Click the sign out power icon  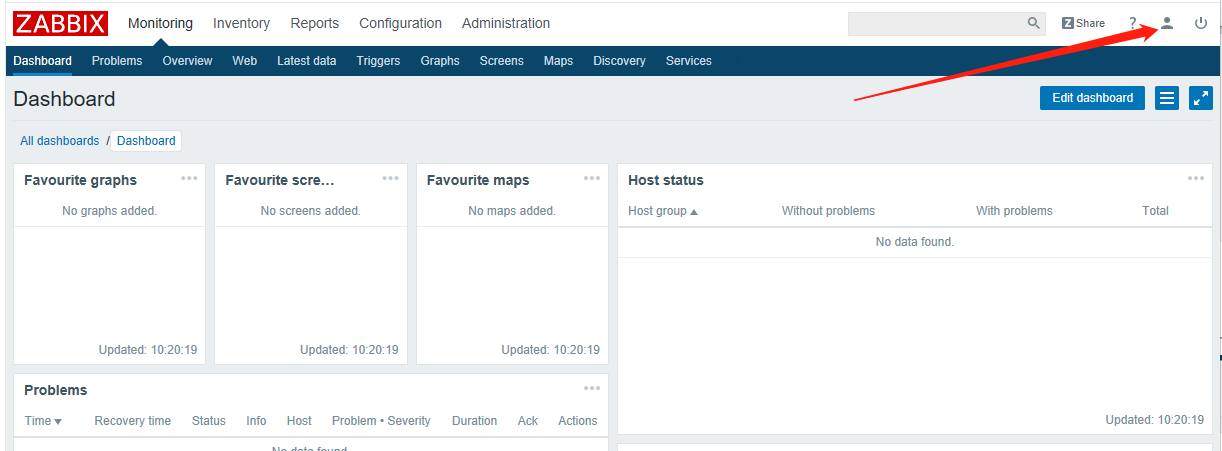1201,23
